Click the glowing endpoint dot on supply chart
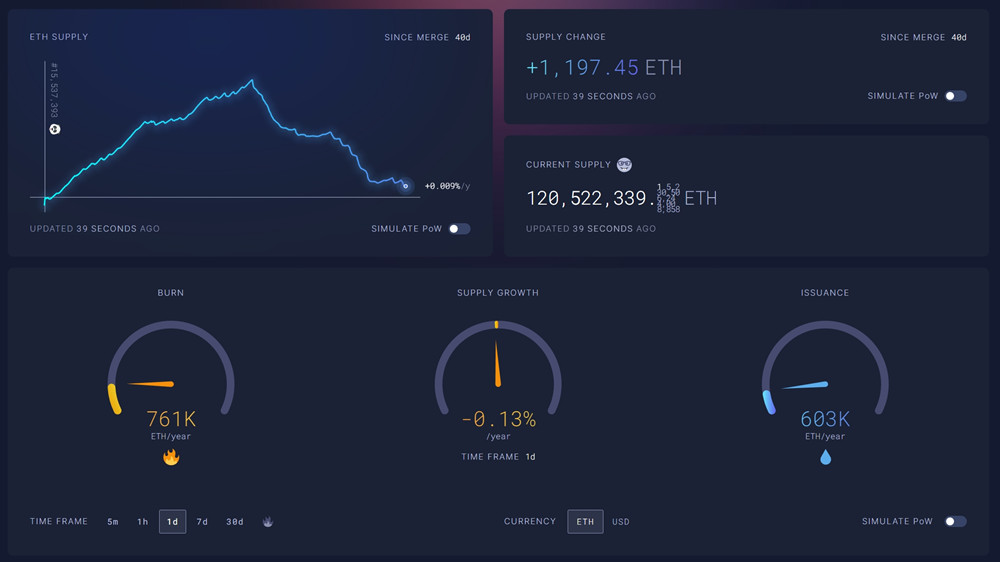This screenshot has width=1000, height=562. pyautogui.click(x=405, y=185)
